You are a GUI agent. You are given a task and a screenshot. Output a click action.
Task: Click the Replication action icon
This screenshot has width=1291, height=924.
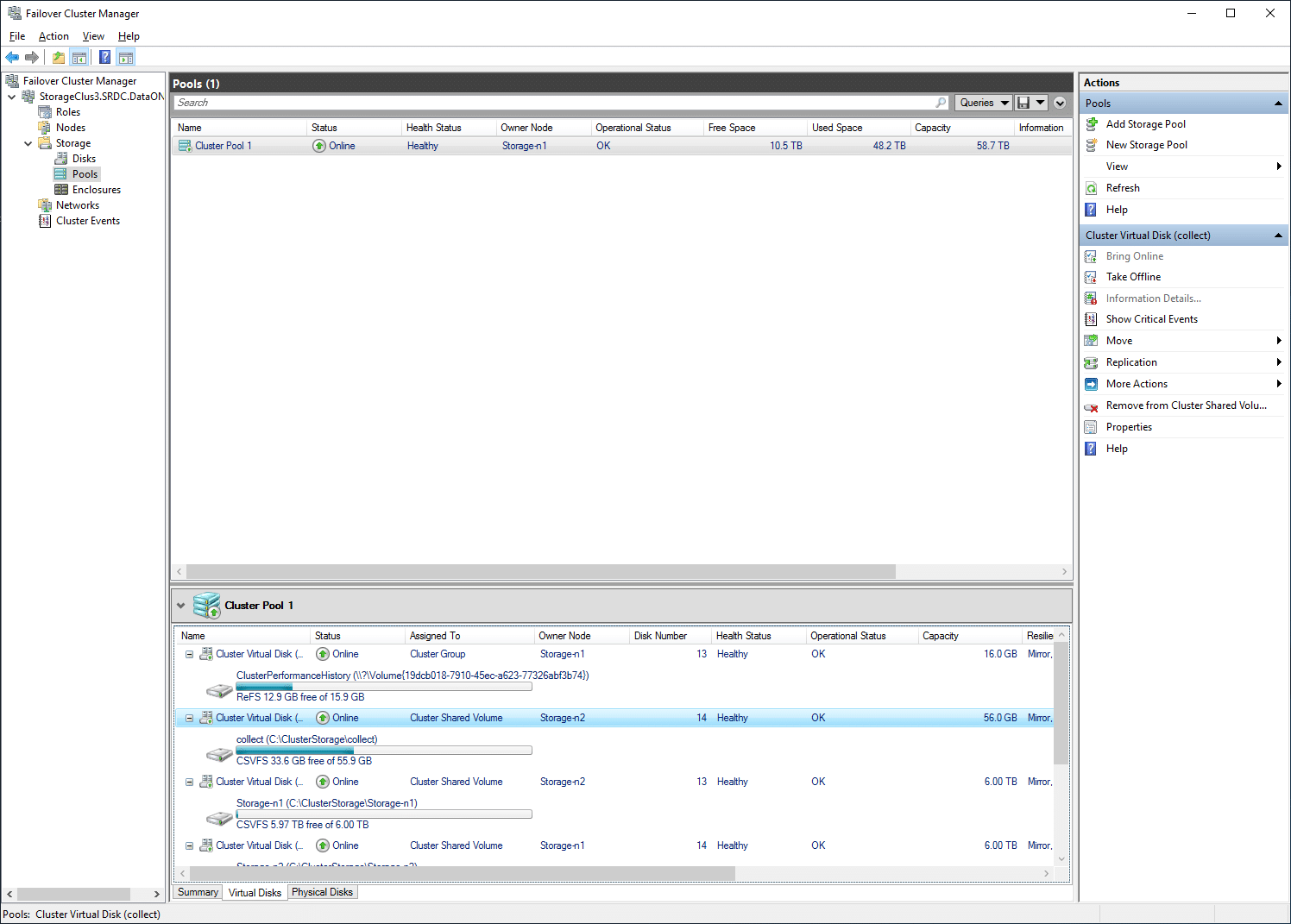[x=1092, y=362]
